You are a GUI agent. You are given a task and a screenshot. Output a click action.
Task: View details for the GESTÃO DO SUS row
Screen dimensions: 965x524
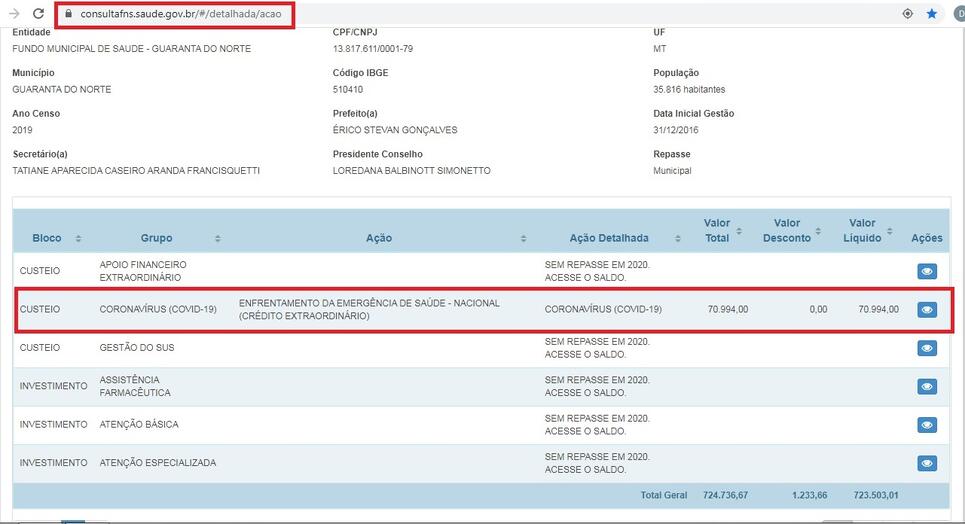927,348
